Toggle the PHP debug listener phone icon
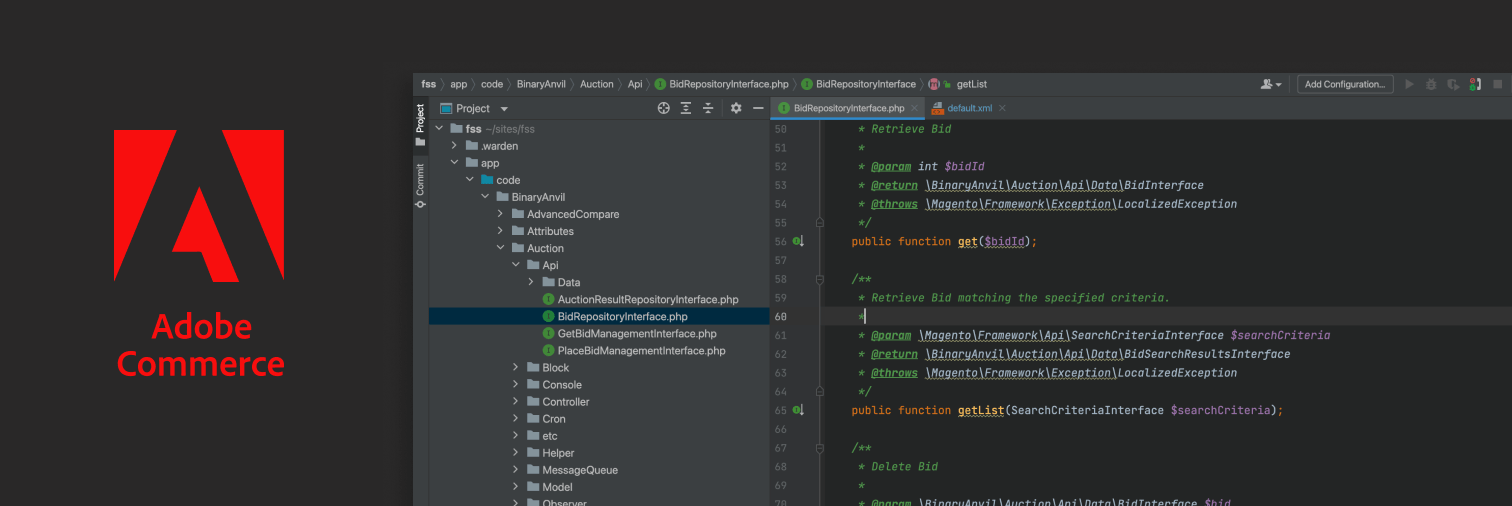 pos(1475,85)
